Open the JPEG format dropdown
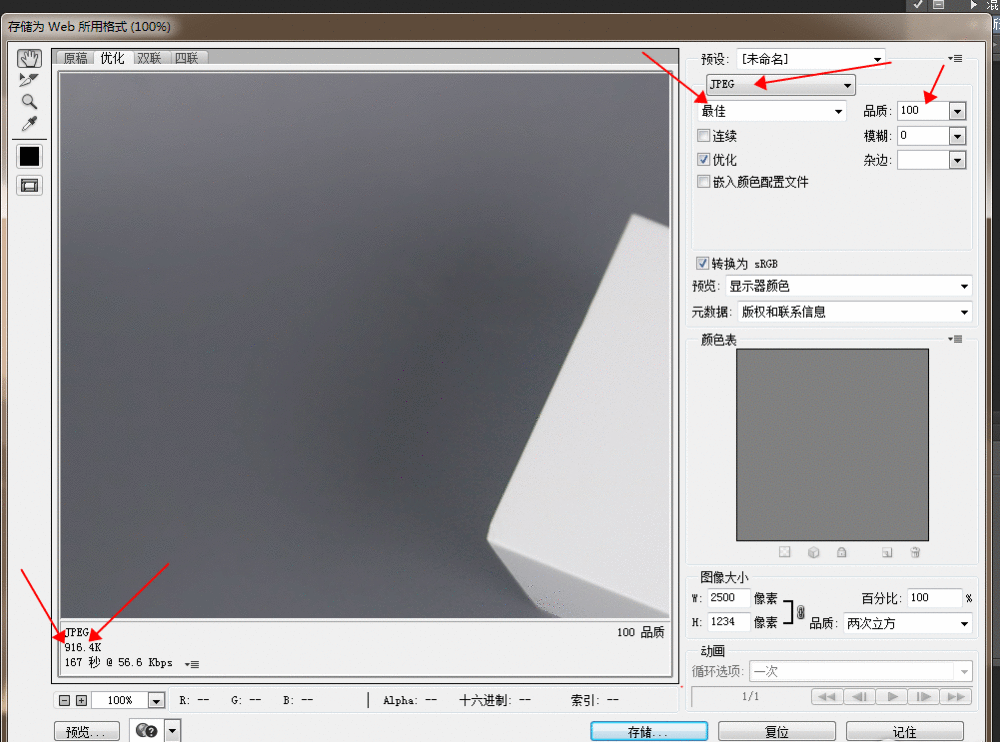Viewport: 1000px width, 742px height. (780, 84)
